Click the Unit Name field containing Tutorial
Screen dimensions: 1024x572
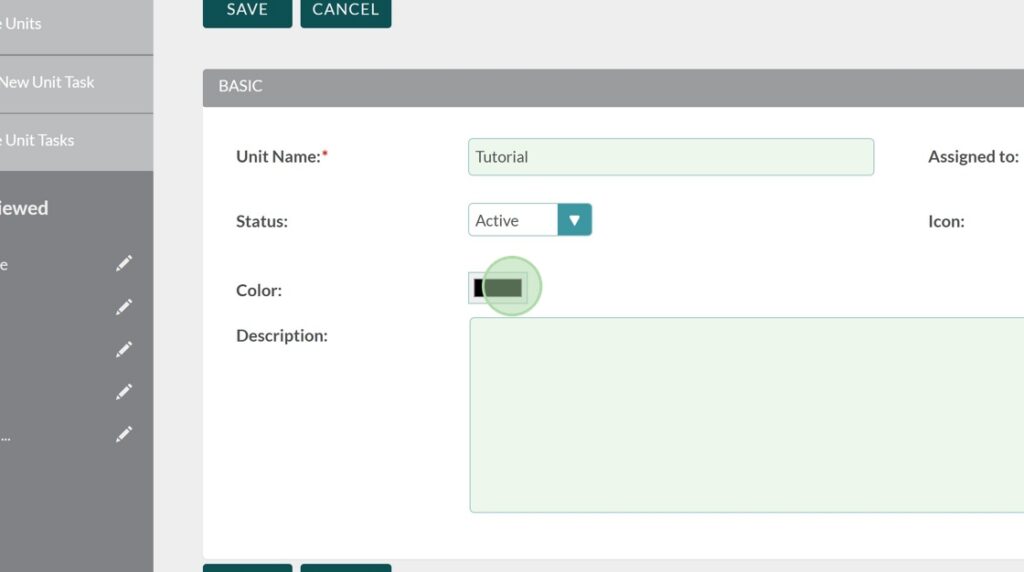coord(670,157)
